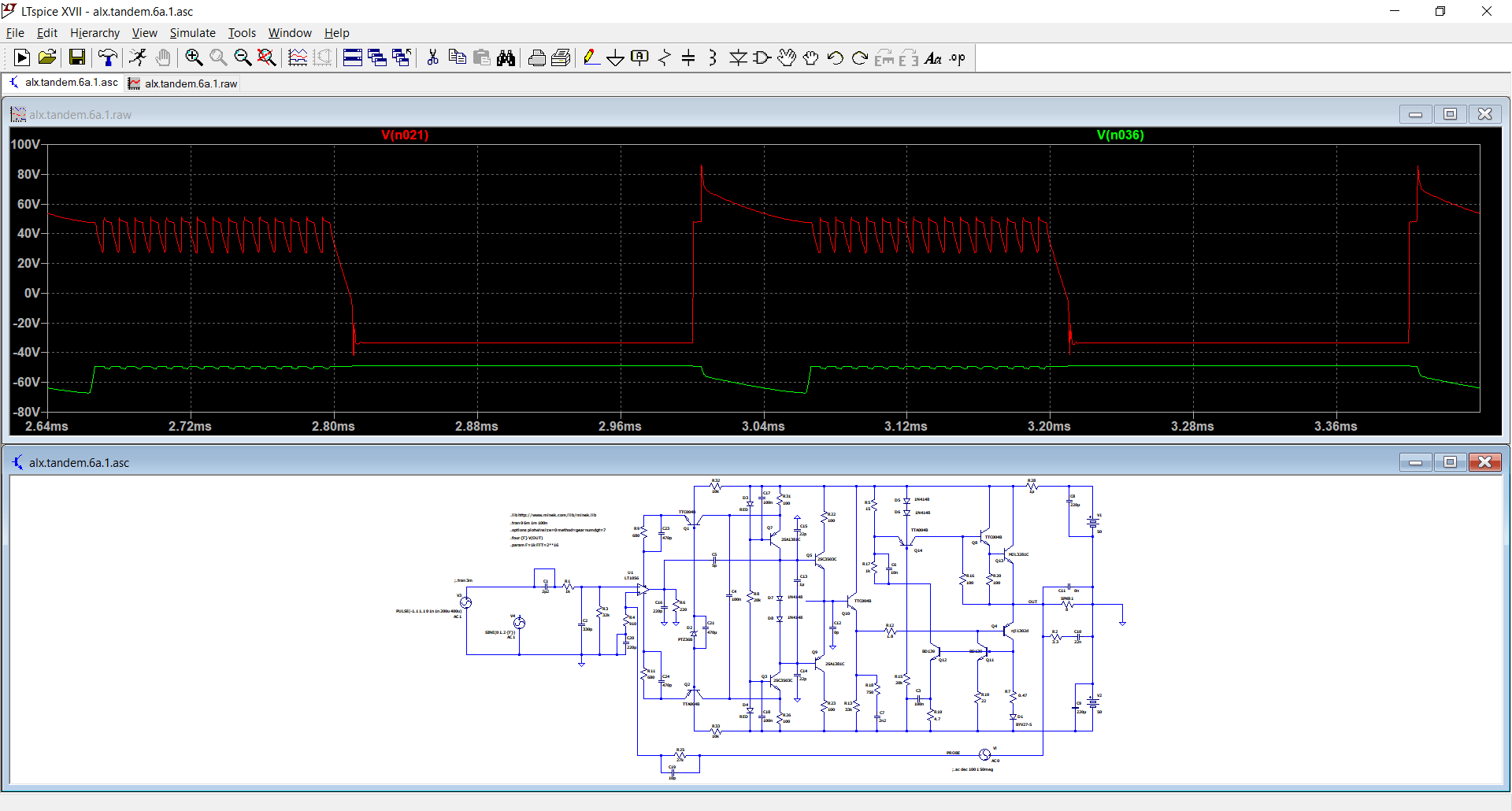This screenshot has height=811, width=1512.
Task: Add a SPICE directive with .op icon
Action: 958,57
